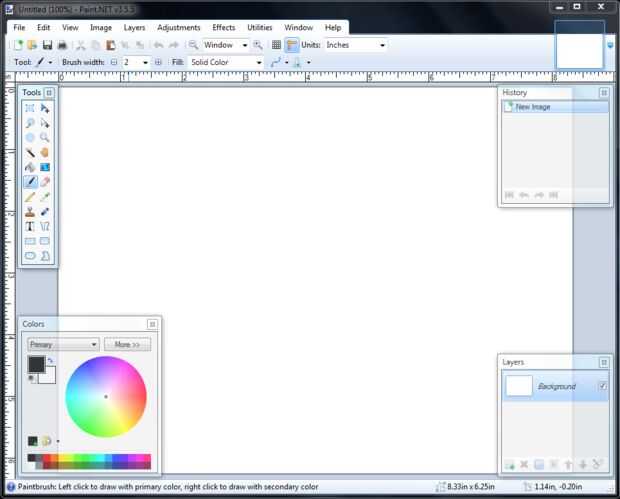The height and width of the screenshot is (499, 620).
Task: Select the Ellipse shape tool
Action: pos(30,256)
